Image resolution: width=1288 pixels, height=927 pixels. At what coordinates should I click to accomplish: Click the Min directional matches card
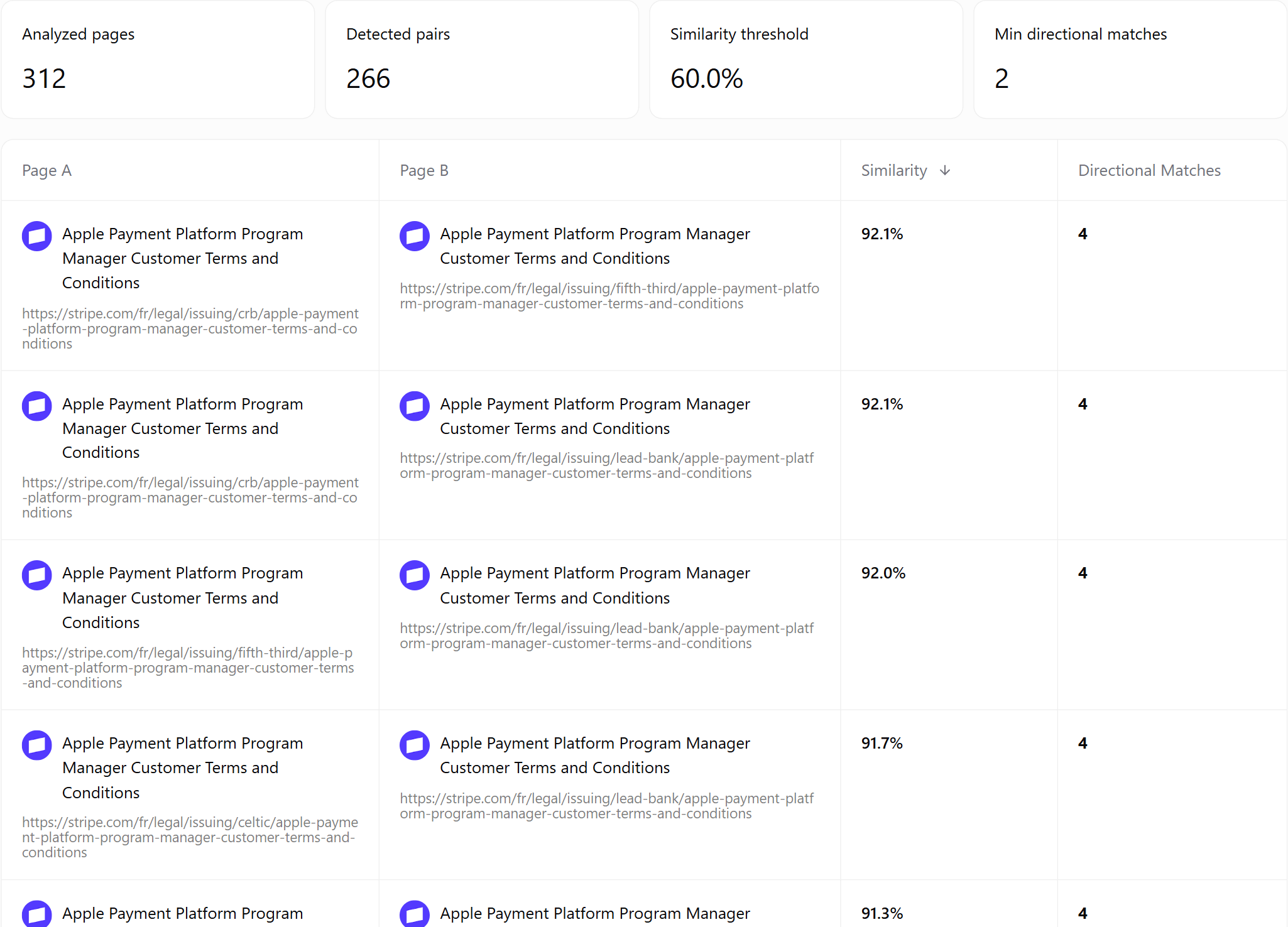coord(1130,60)
